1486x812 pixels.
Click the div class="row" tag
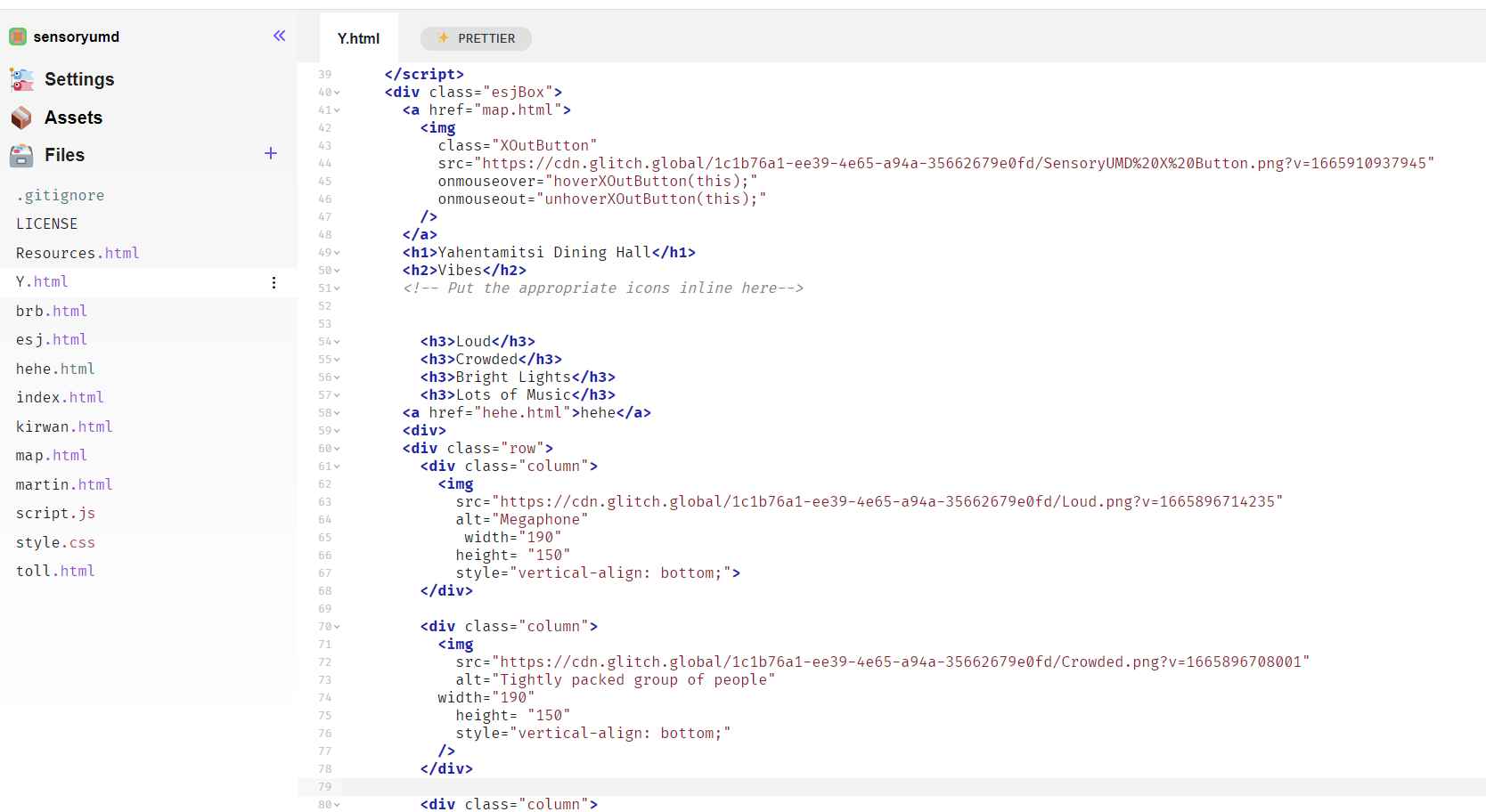click(x=478, y=448)
